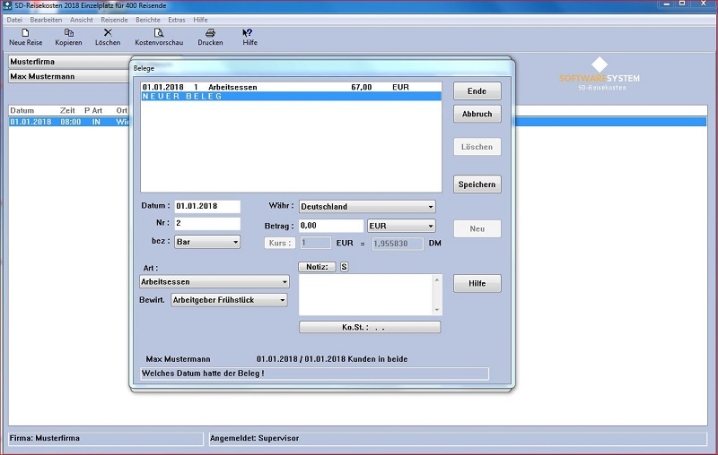Open the Reisende menu
The width and height of the screenshot is (718, 455).
[x=114, y=20]
